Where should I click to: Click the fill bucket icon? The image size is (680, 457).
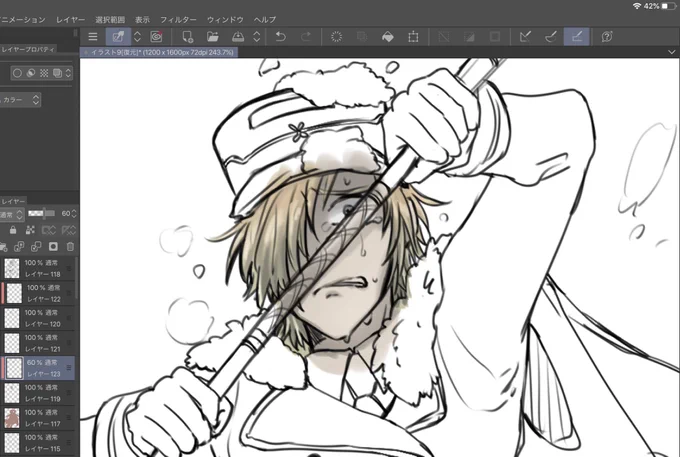(x=388, y=37)
